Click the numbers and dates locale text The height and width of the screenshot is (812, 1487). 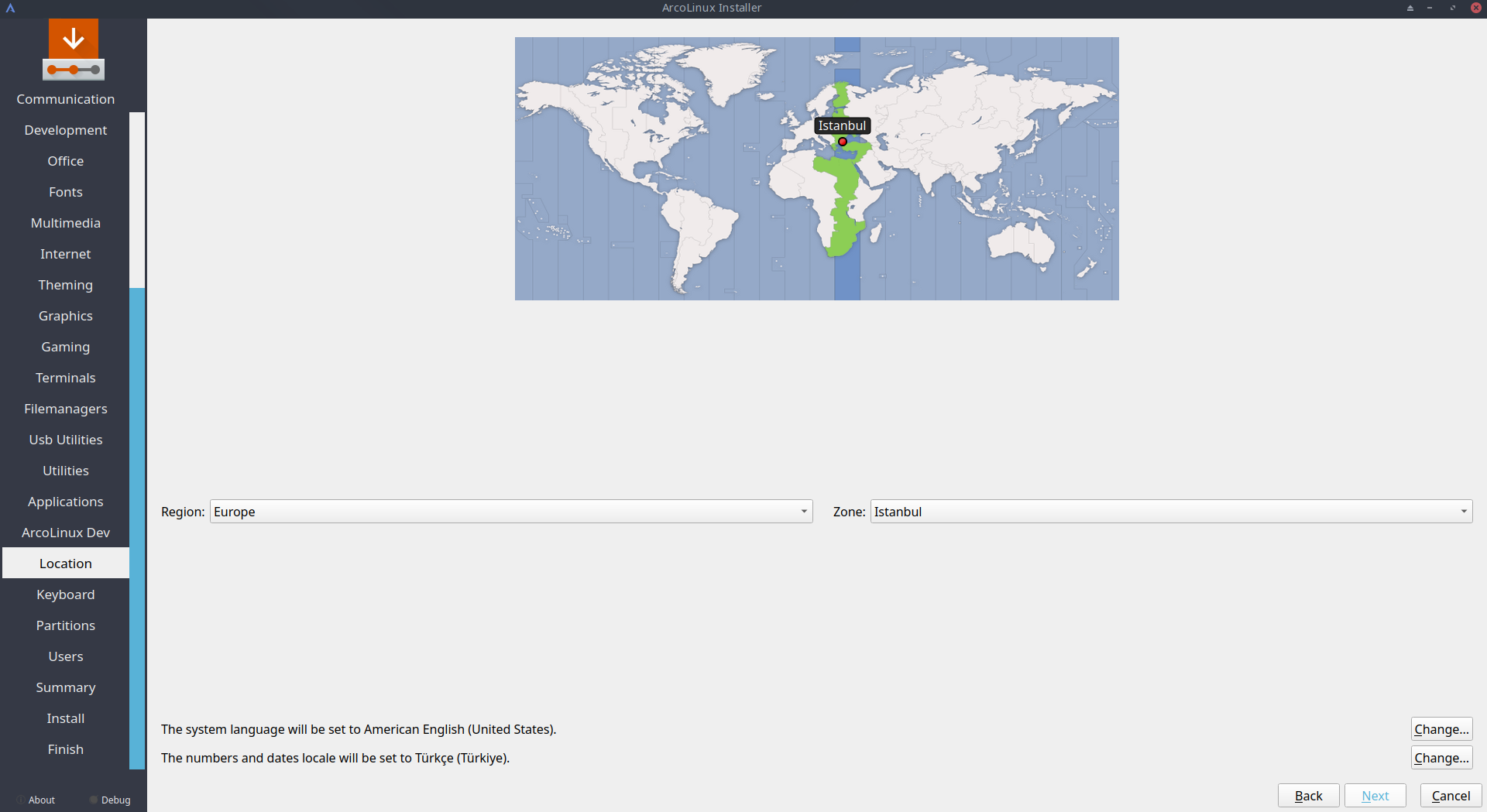pos(335,758)
